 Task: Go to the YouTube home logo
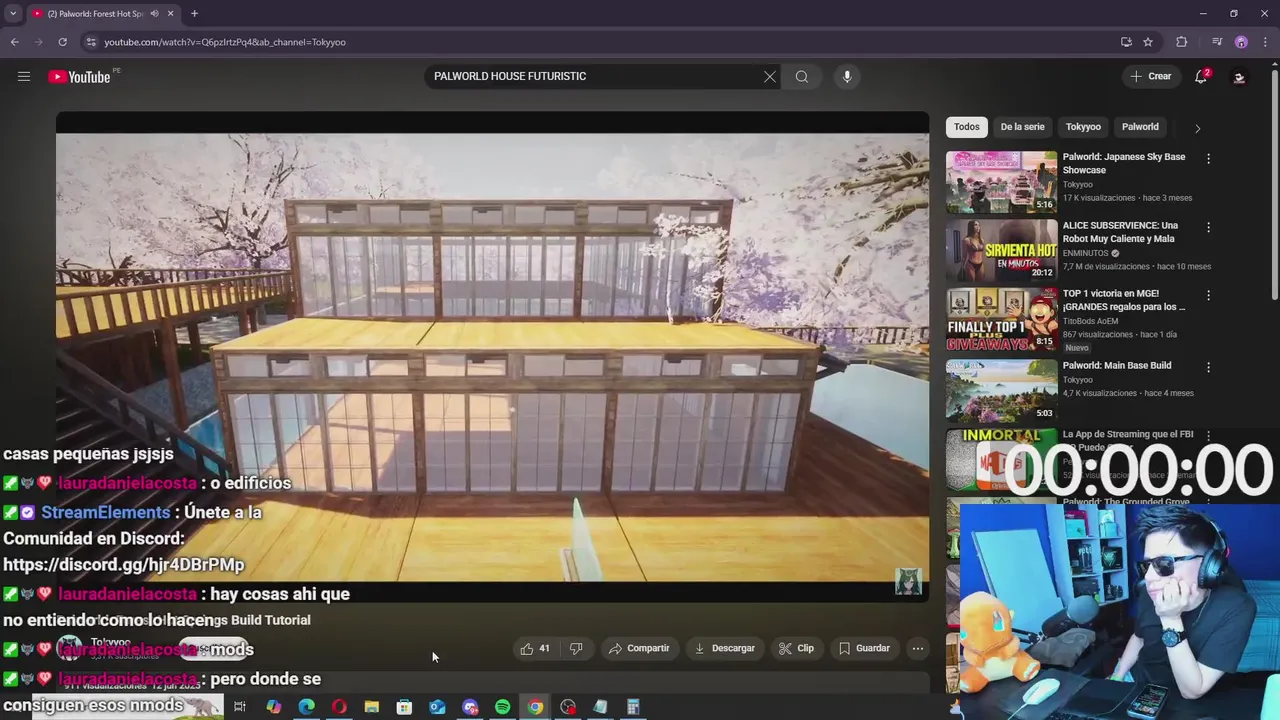pos(79,77)
